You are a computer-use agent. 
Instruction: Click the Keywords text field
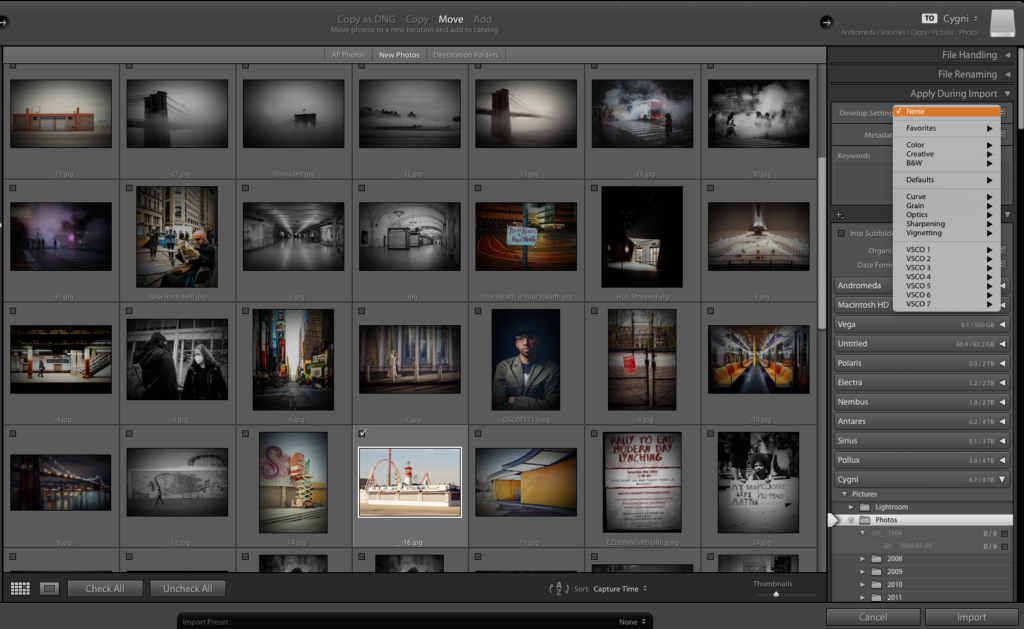coord(864,182)
